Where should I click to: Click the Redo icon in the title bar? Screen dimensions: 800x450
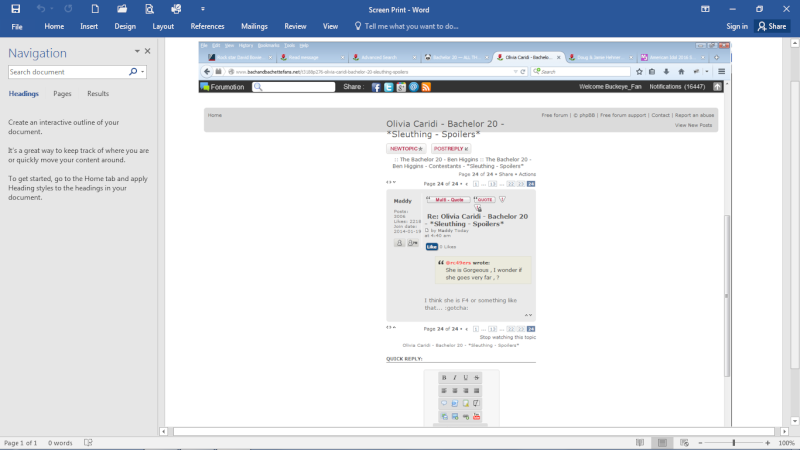click(68, 9)
